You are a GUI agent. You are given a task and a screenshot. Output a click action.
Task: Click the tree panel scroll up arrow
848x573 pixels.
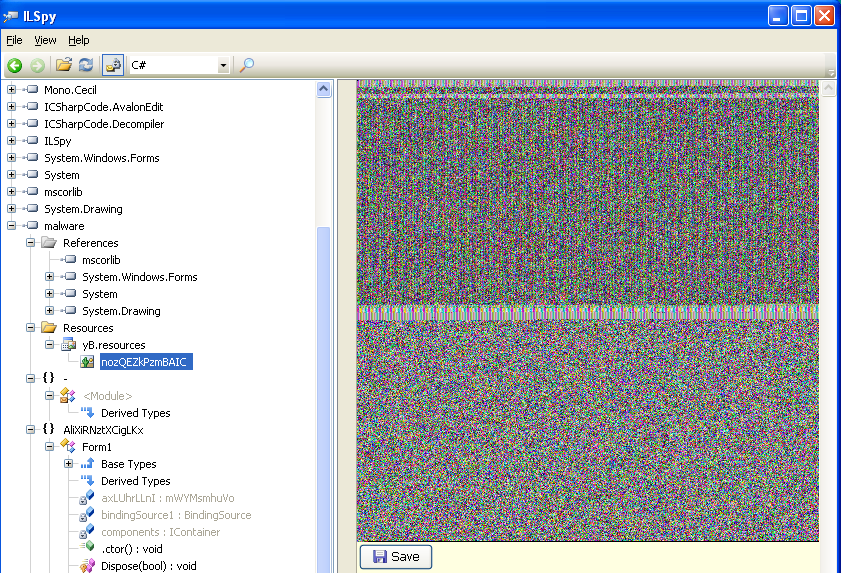click(324, 89)
